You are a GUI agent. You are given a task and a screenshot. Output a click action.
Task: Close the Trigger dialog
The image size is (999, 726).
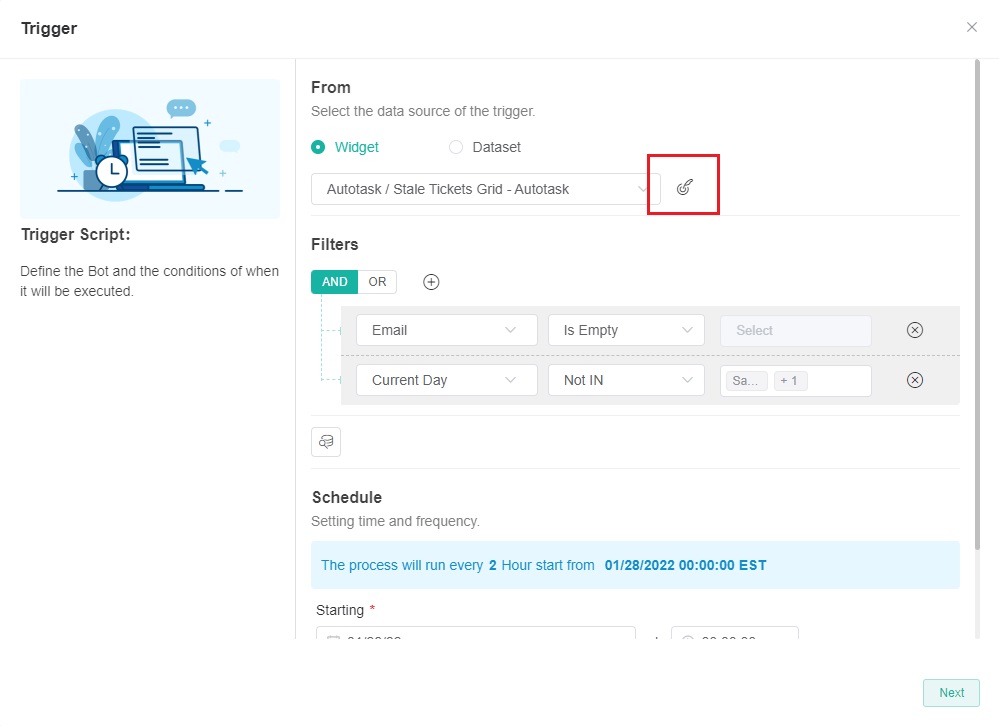click(x=971, y=27)
